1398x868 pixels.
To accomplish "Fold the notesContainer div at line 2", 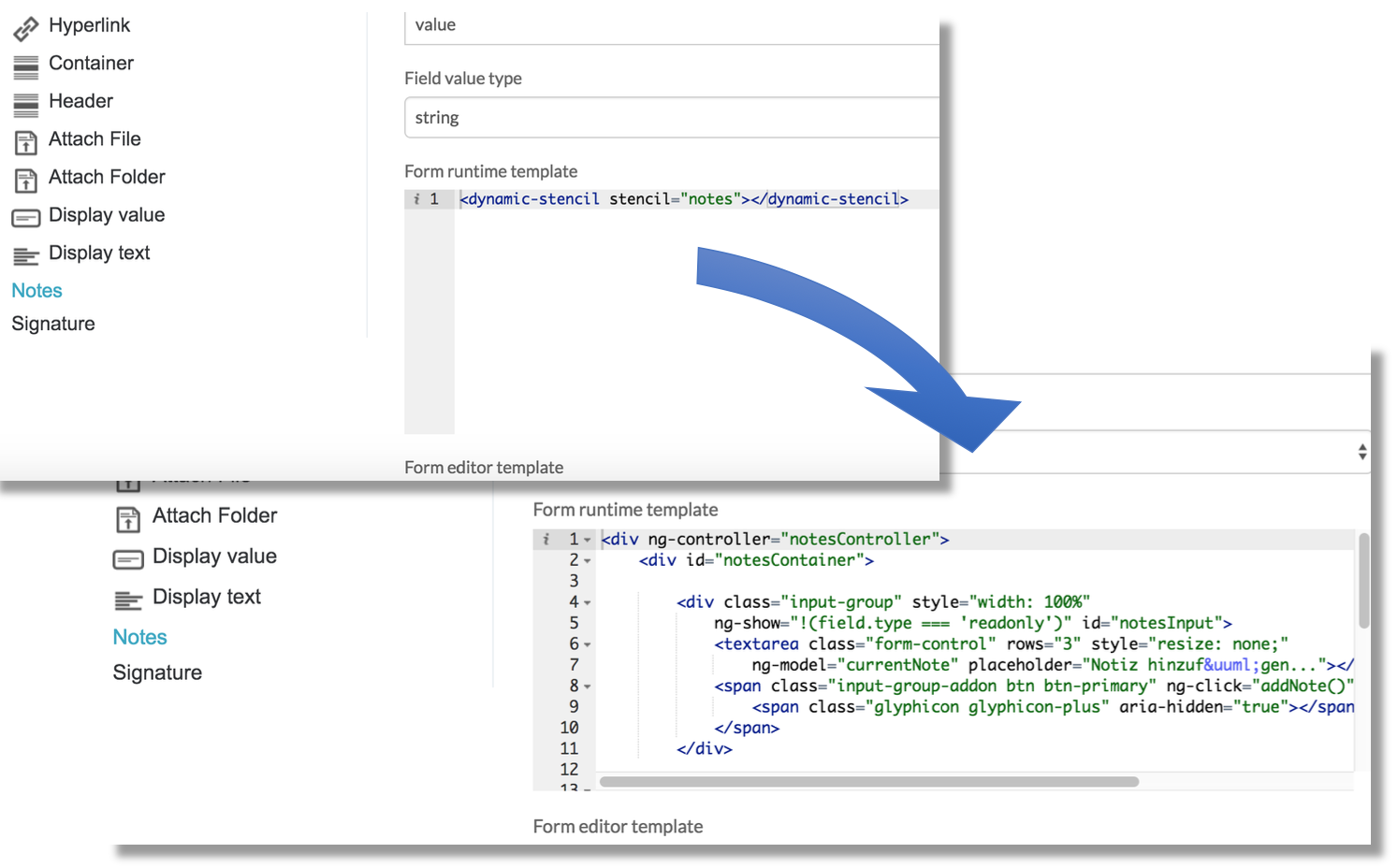I will pos(588,561).
